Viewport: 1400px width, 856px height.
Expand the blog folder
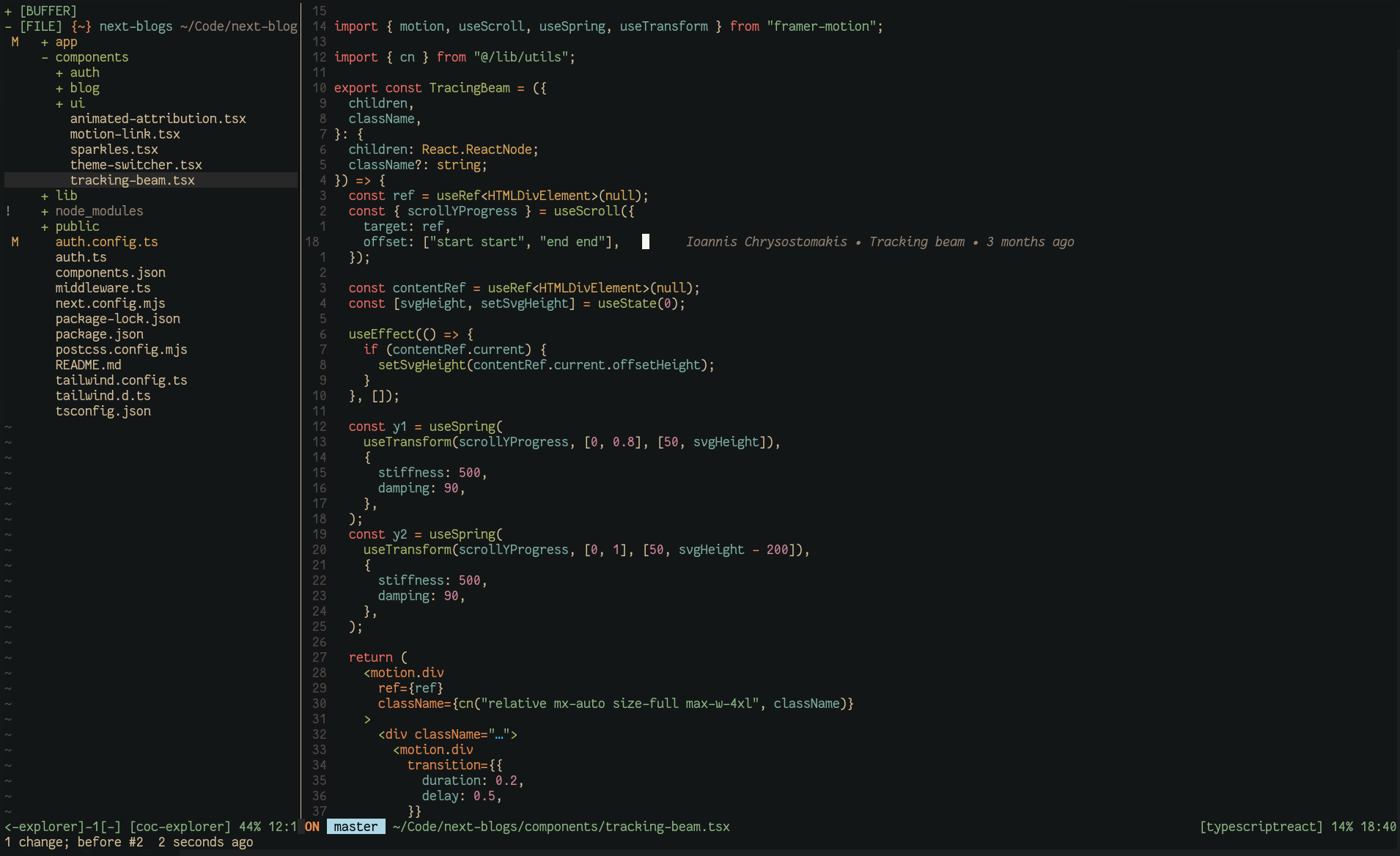tap(59, 88)
